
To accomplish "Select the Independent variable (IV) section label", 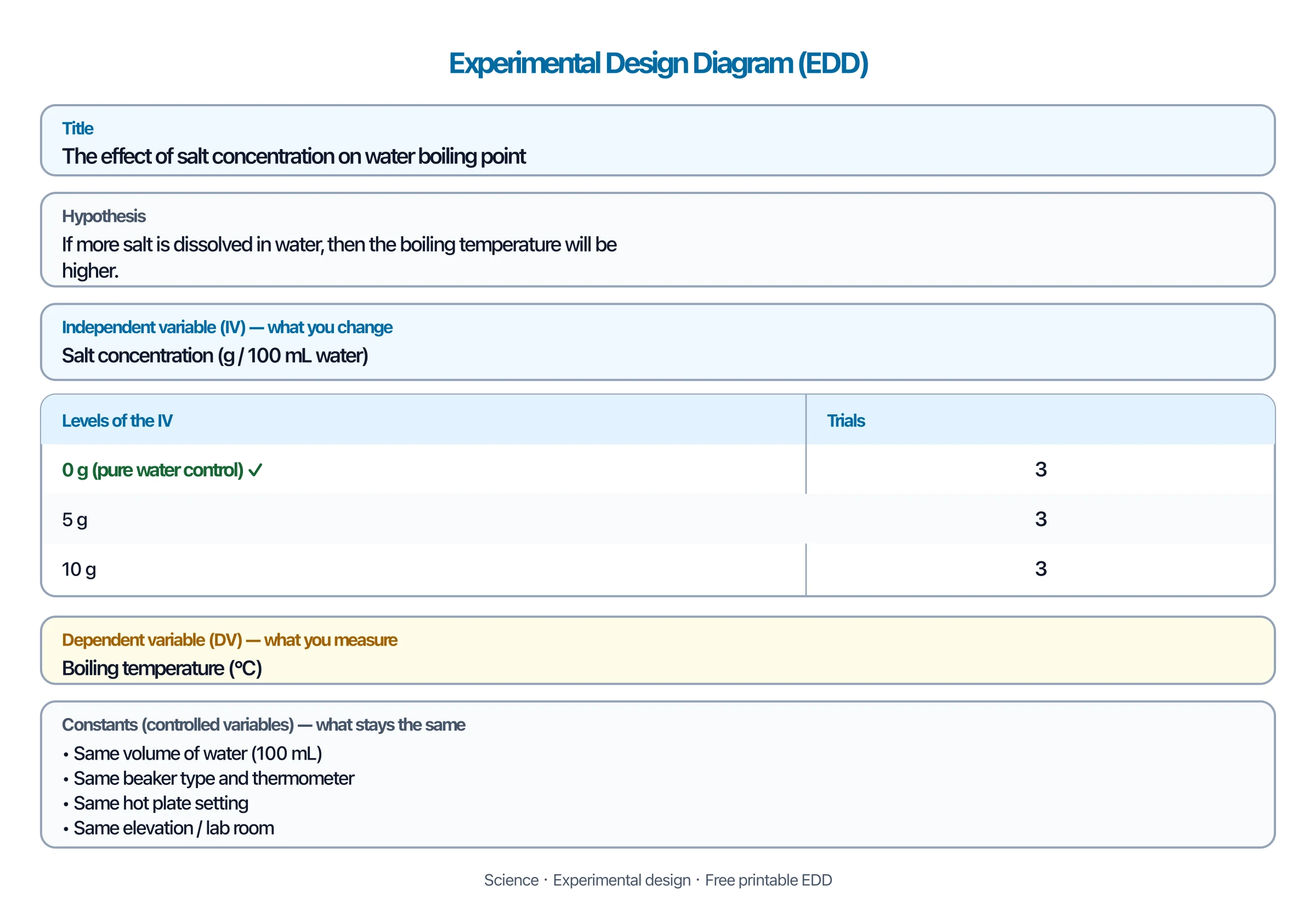I will click(226, 328).
